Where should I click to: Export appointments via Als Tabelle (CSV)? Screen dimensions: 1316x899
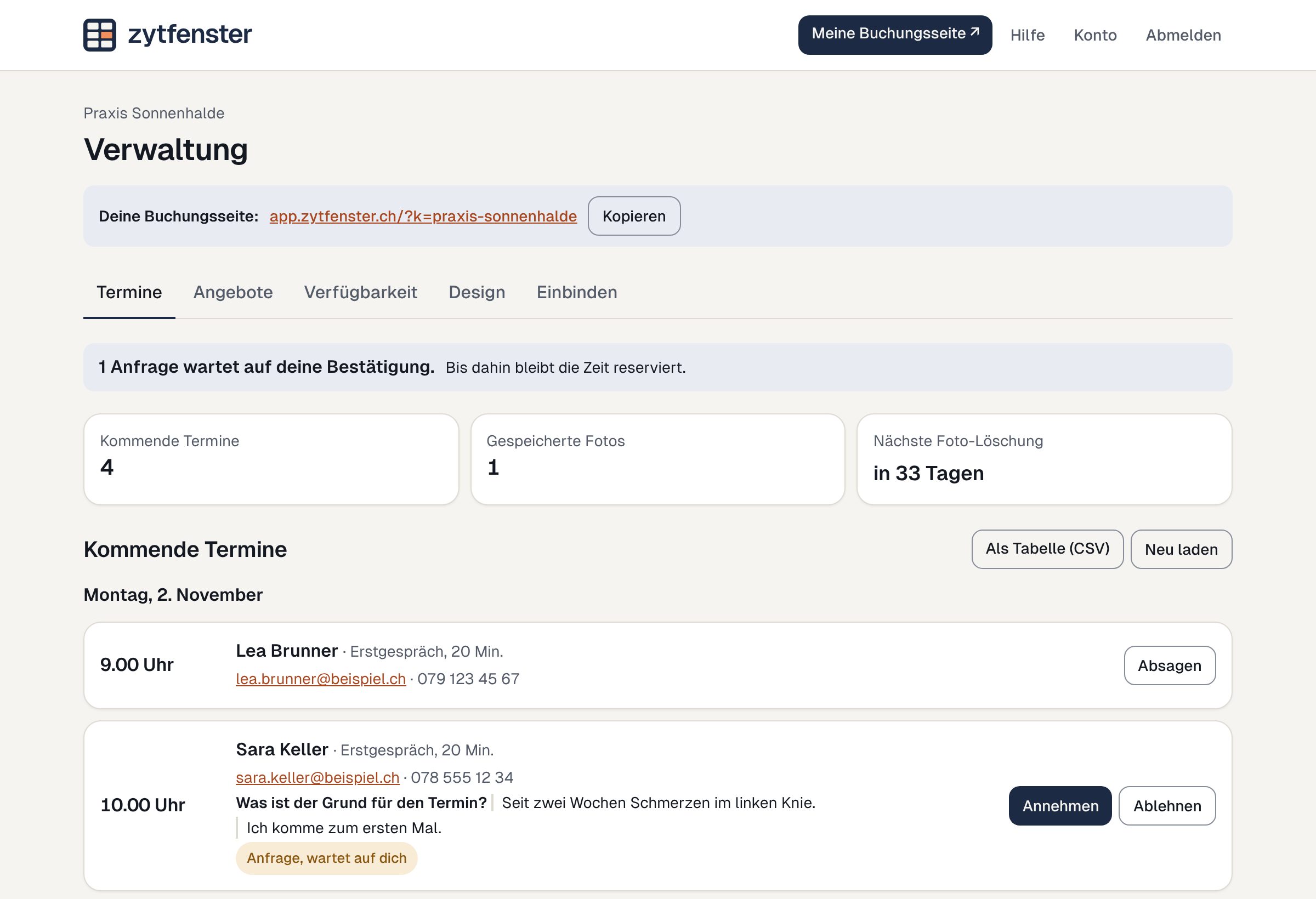point(1047,549)
